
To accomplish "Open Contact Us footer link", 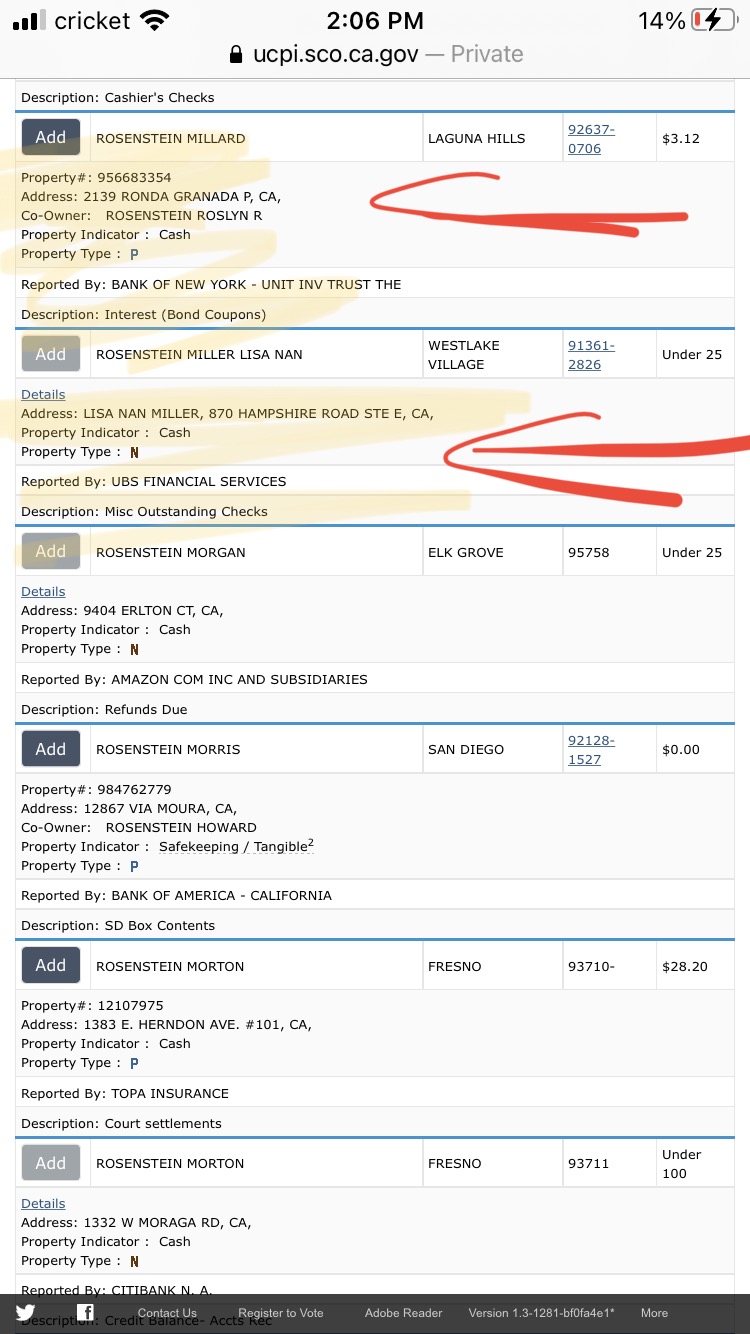I will tap(167, 1313).
